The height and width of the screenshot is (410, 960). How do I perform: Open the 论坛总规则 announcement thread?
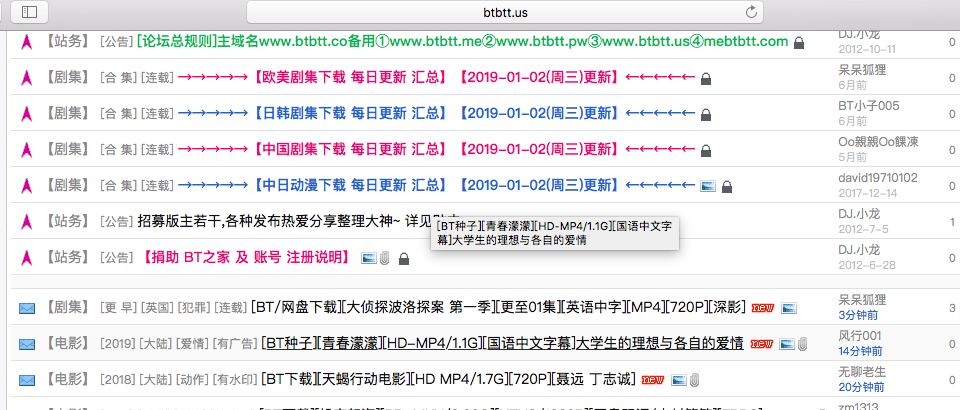(462, 41)
